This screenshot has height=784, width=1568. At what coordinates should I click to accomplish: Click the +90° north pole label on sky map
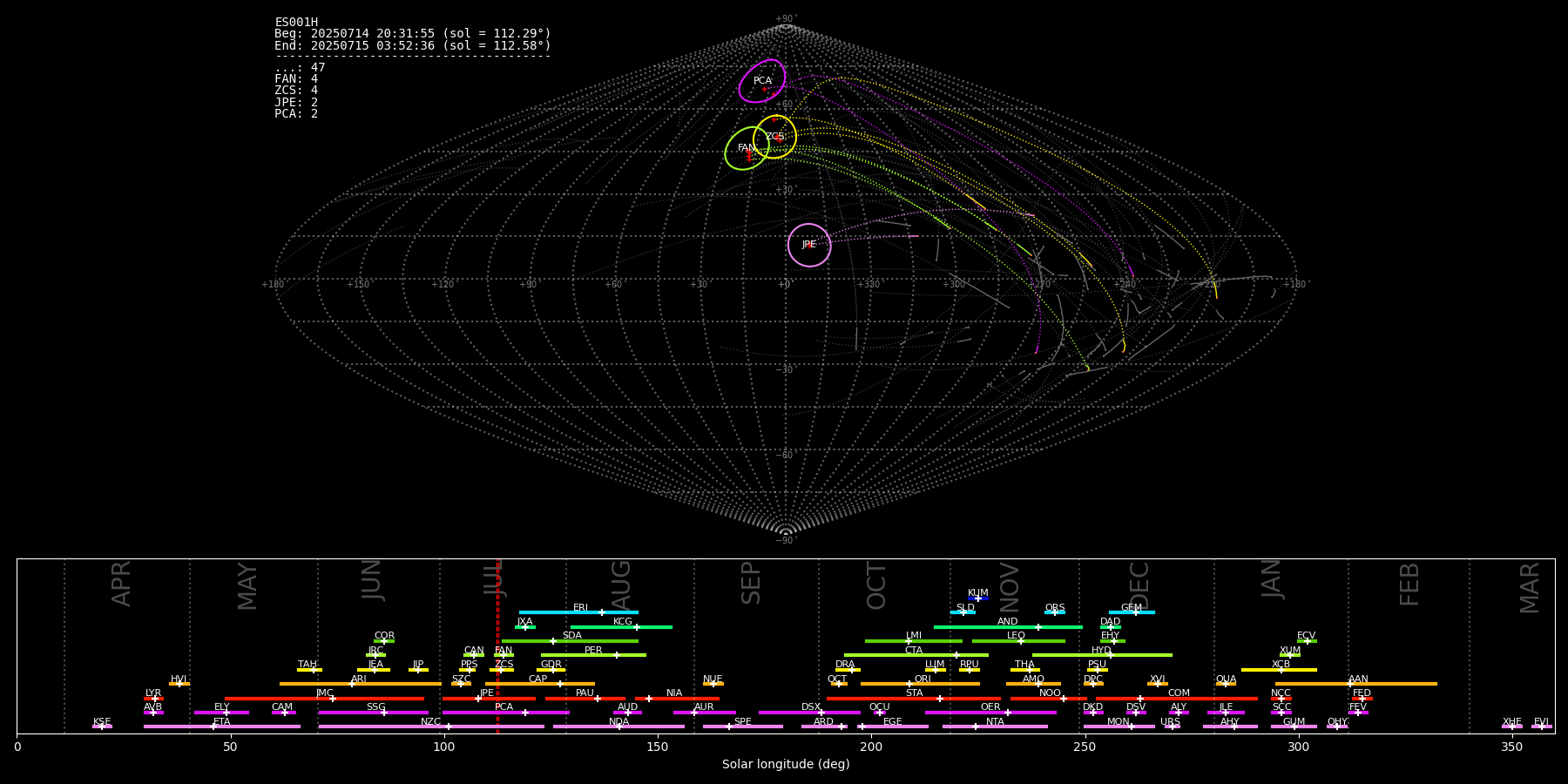pyautogui.click(x=786, y=18)
